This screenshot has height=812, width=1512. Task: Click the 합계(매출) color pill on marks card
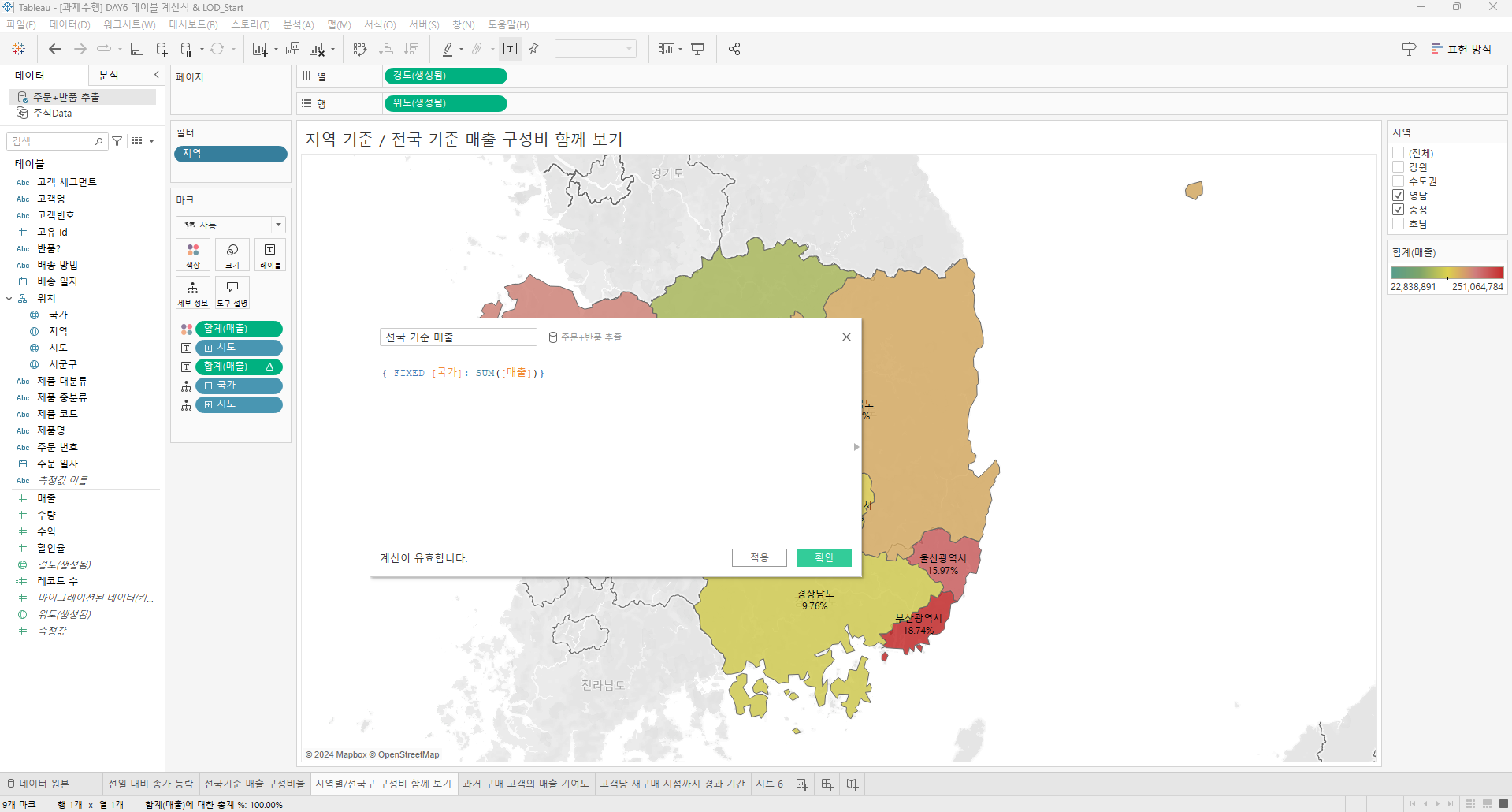239,329
